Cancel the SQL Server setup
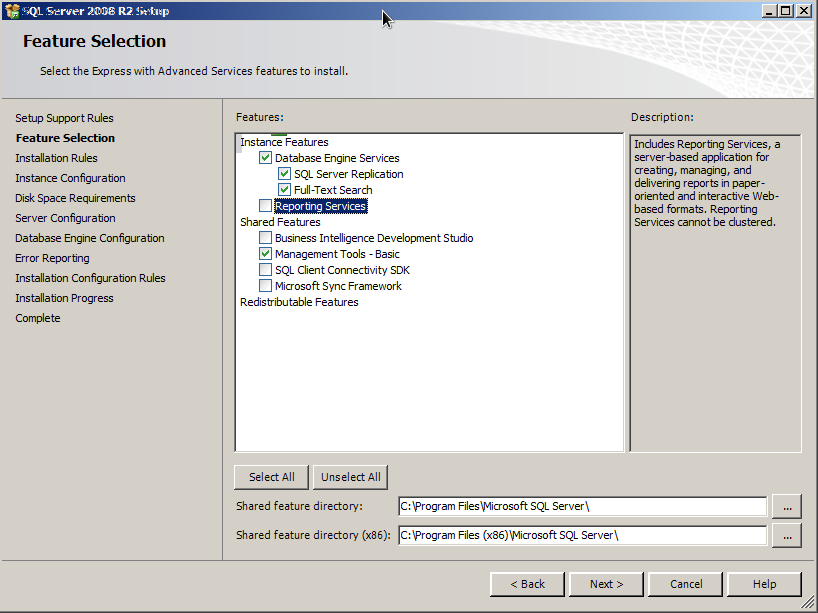The height and width of the screenshot is (613, 818). coord(685,584)
